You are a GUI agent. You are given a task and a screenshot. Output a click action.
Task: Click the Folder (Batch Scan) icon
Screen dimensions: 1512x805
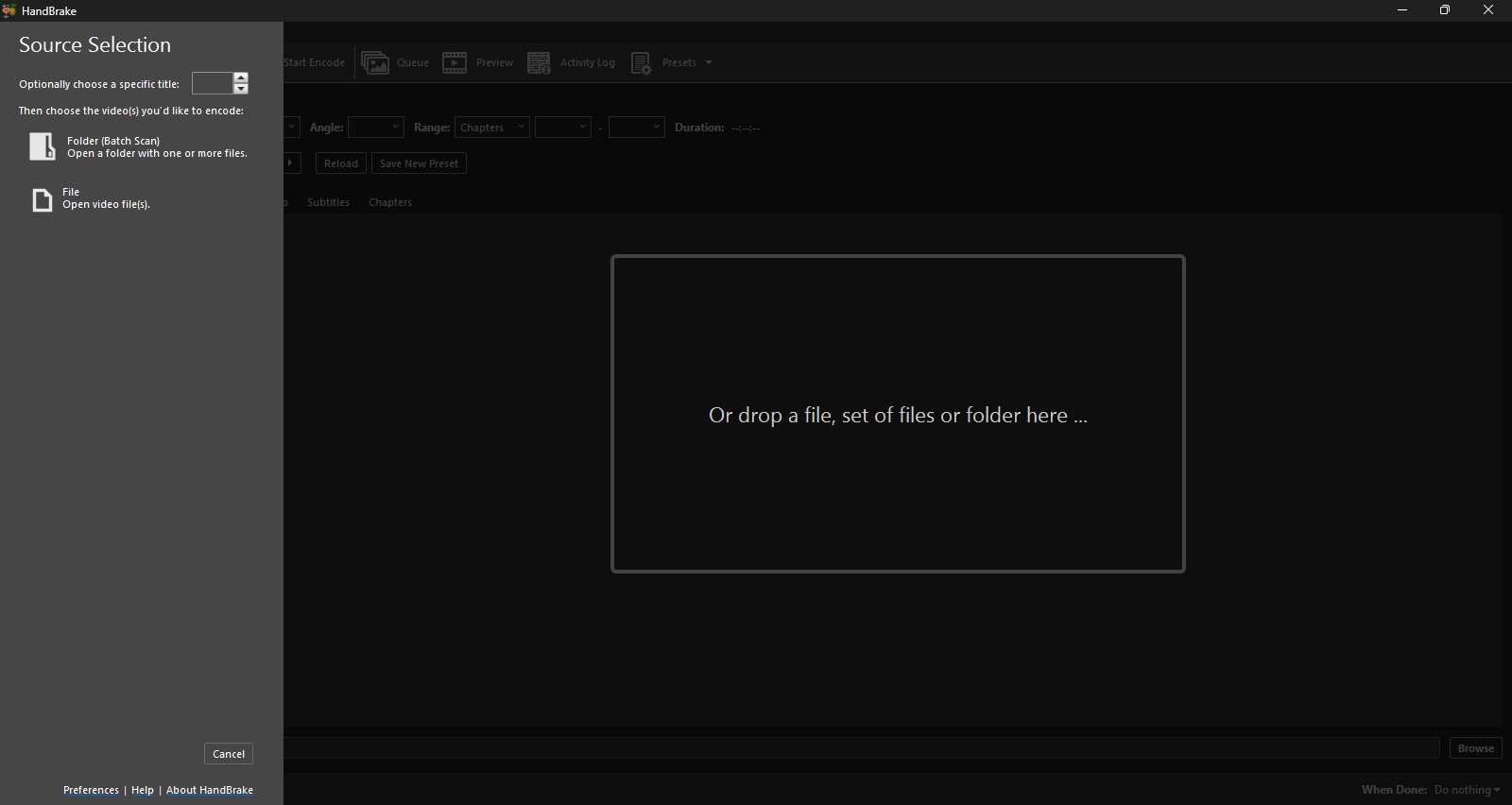[43, 146]
